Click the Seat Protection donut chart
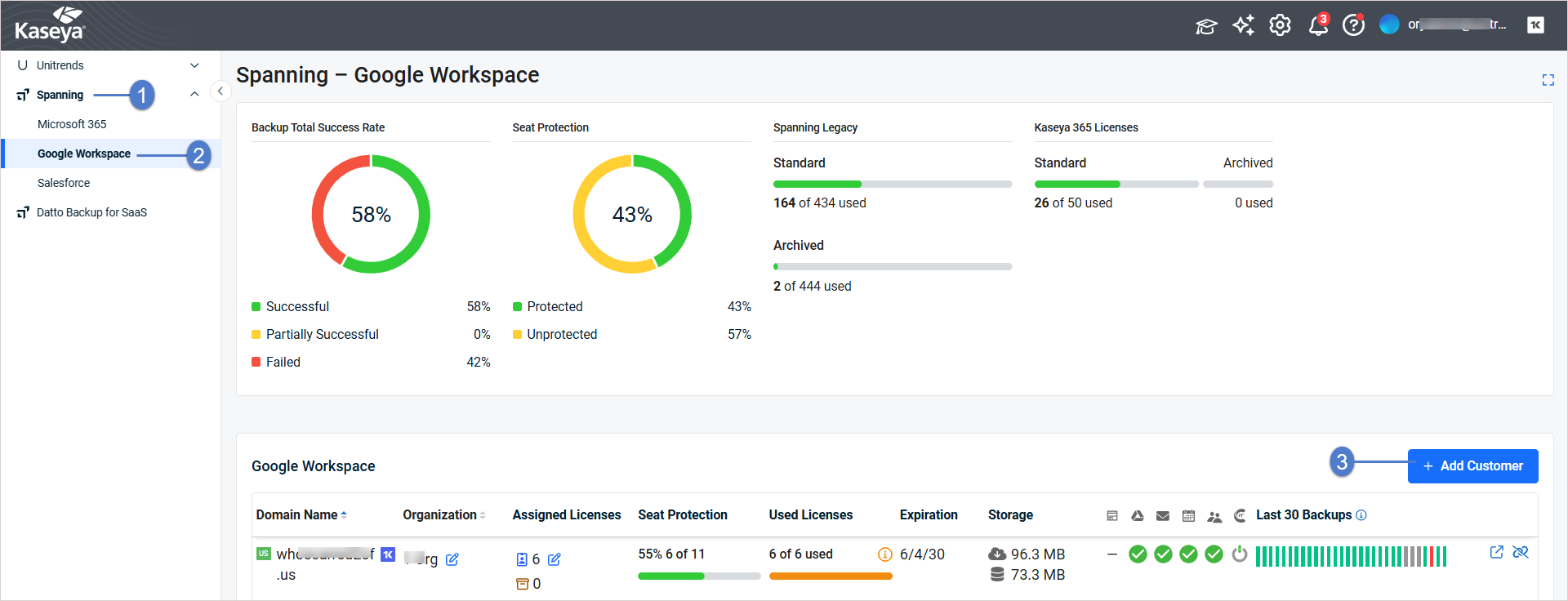The image size is (1568, 601). point(632,214)
